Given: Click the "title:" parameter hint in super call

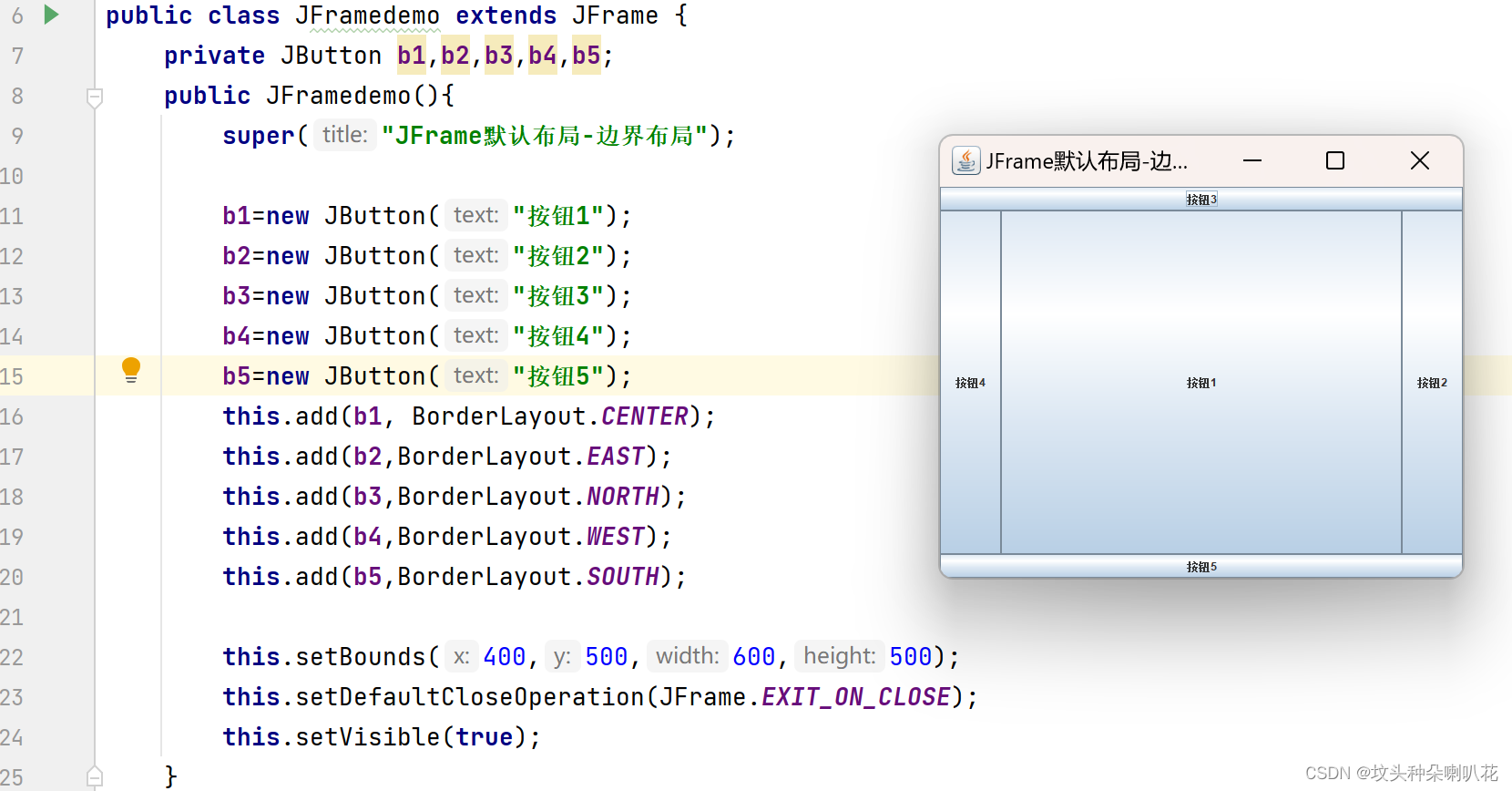Looking at the screenshot, I should click(x=344, y=135).
